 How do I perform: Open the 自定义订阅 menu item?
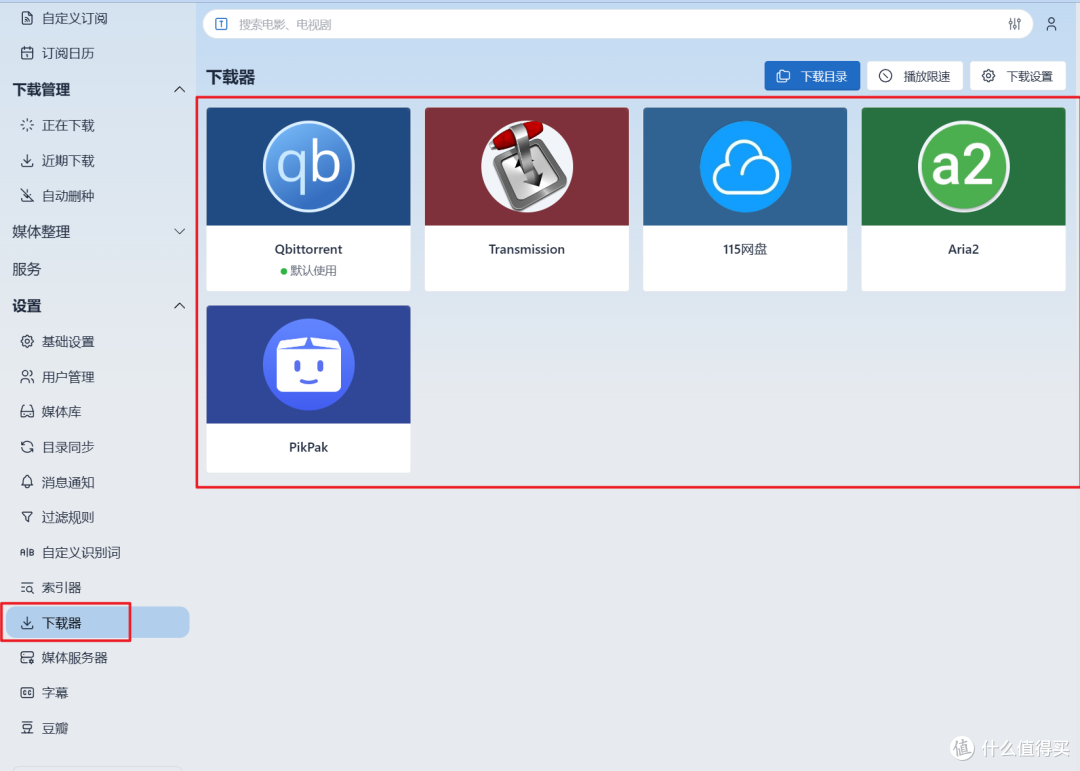coord(74,18)
